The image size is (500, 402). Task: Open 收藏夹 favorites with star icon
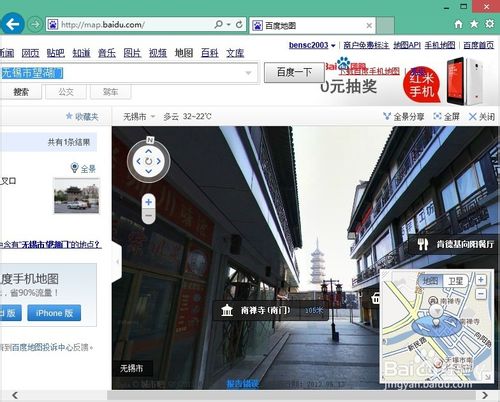pos(82,116)
